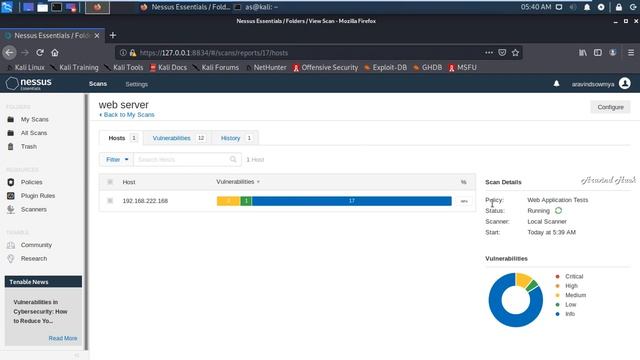The width and height of the screenshot is (640, 360).
Task: Click the blue info segment showing 17
Action: 351,201
